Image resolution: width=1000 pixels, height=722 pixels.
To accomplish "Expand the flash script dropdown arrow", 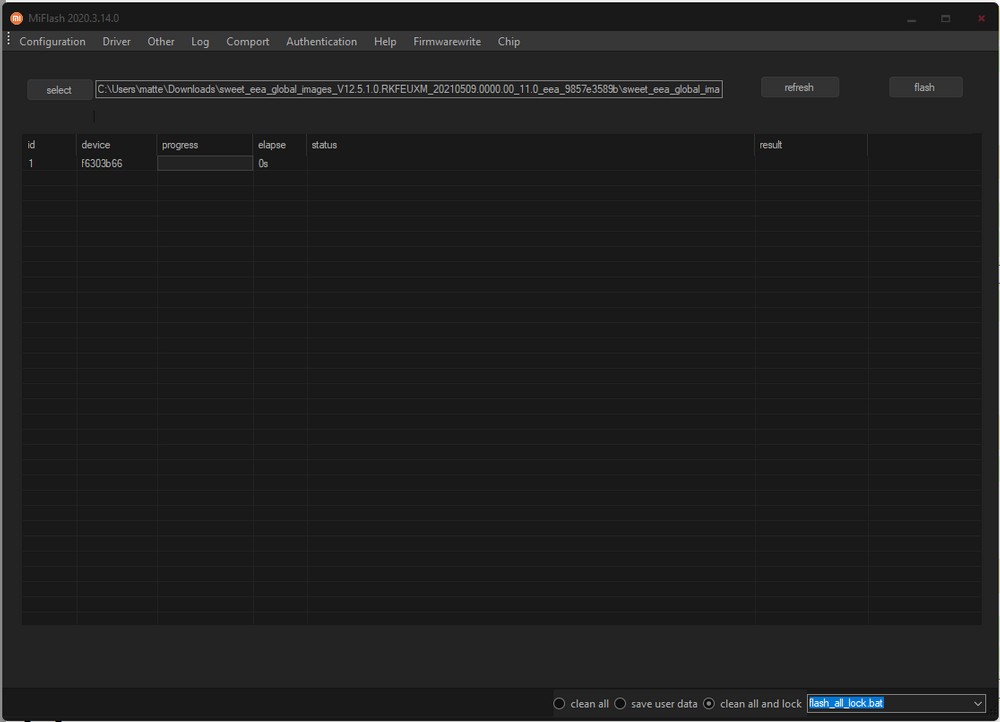I will pyautogui.click(x=977, y=704).
